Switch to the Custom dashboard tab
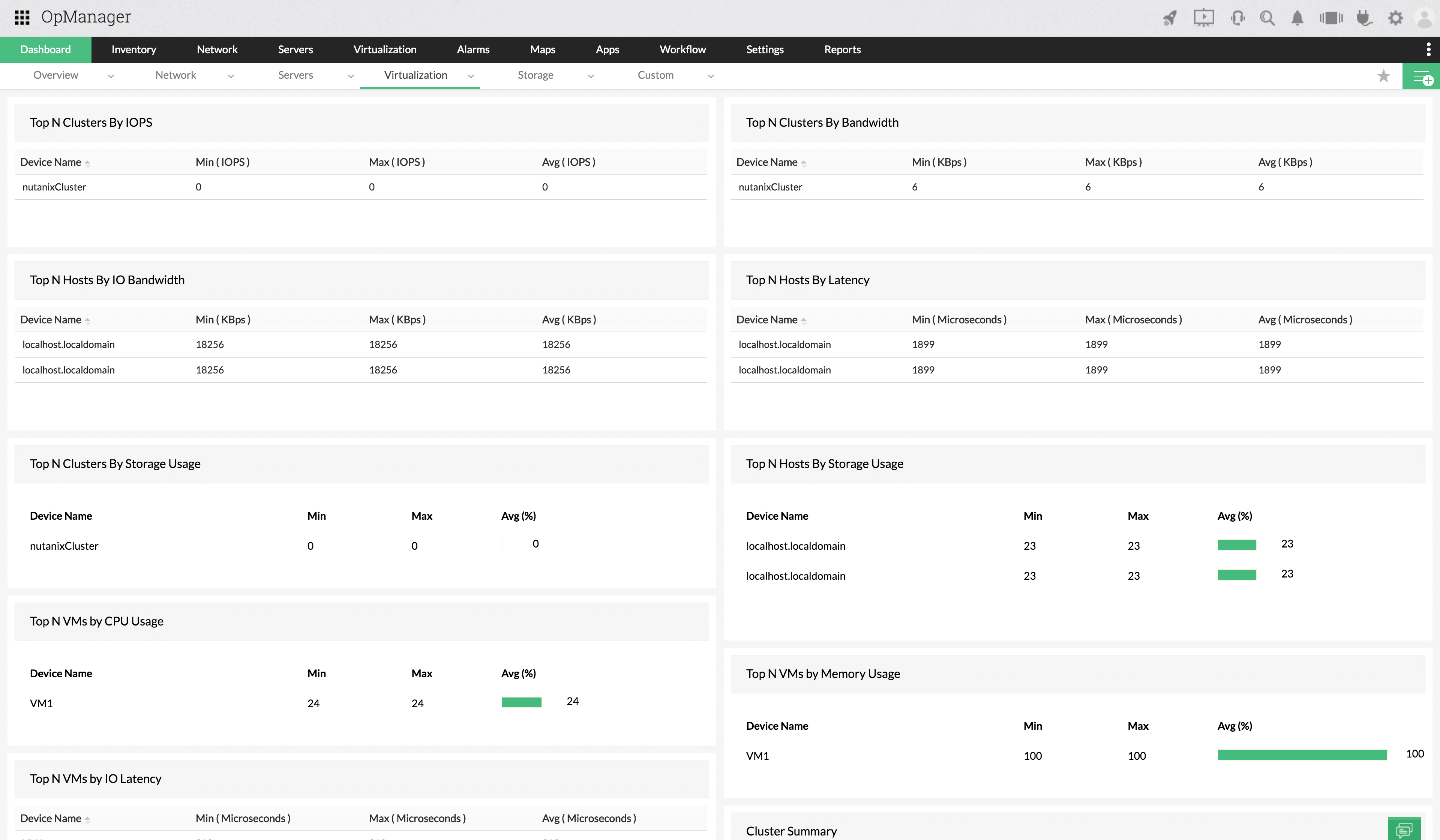This screenshot has height=840, width=1440. tap(655, 75)
